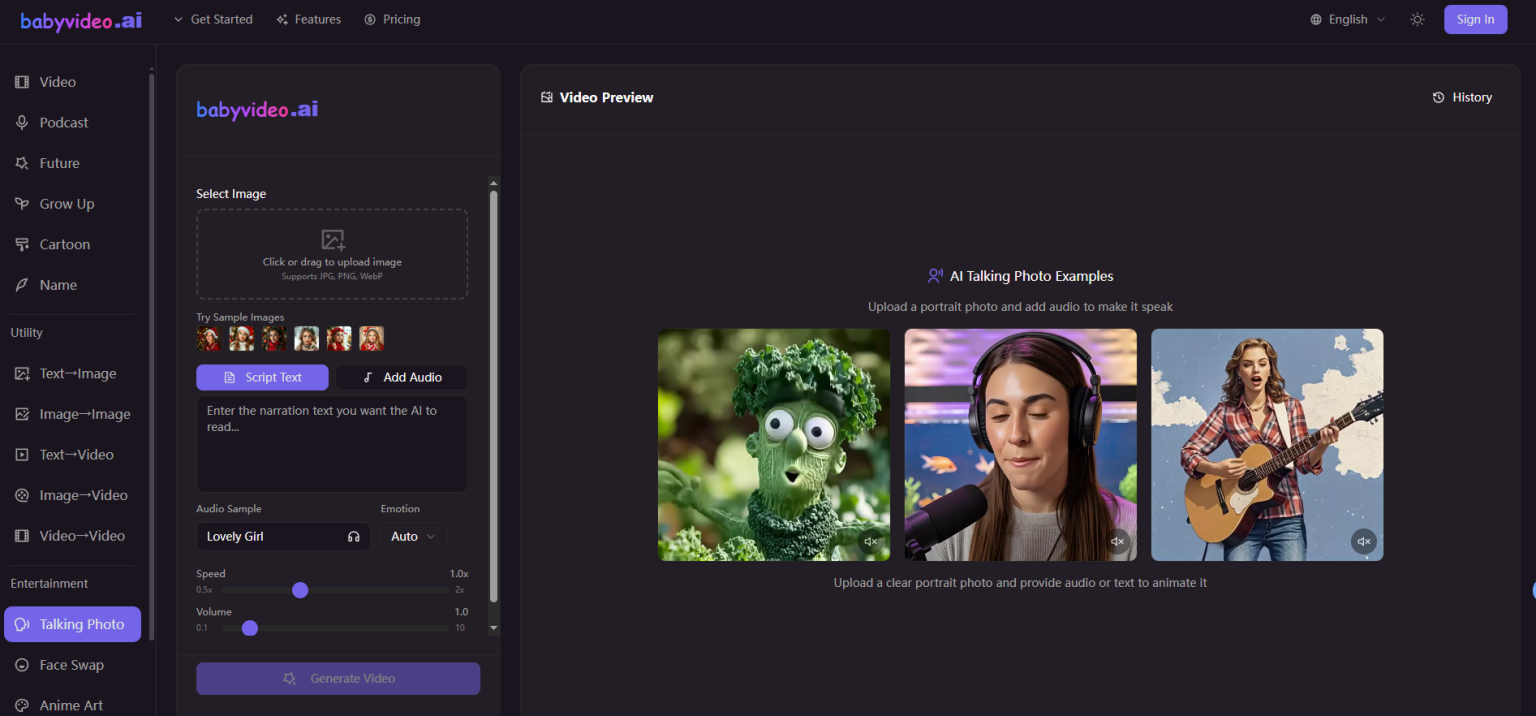Open the Grow Up tool

pyautogui.click(x=66, y=203)
